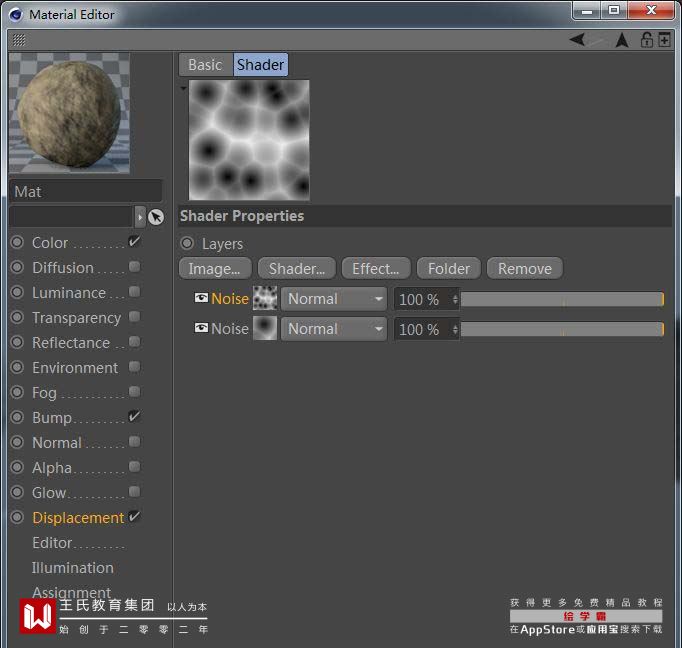Click the first Noise layer thumbnail
Viewport: 682px width, 648px height.
[x=265, y=298]
